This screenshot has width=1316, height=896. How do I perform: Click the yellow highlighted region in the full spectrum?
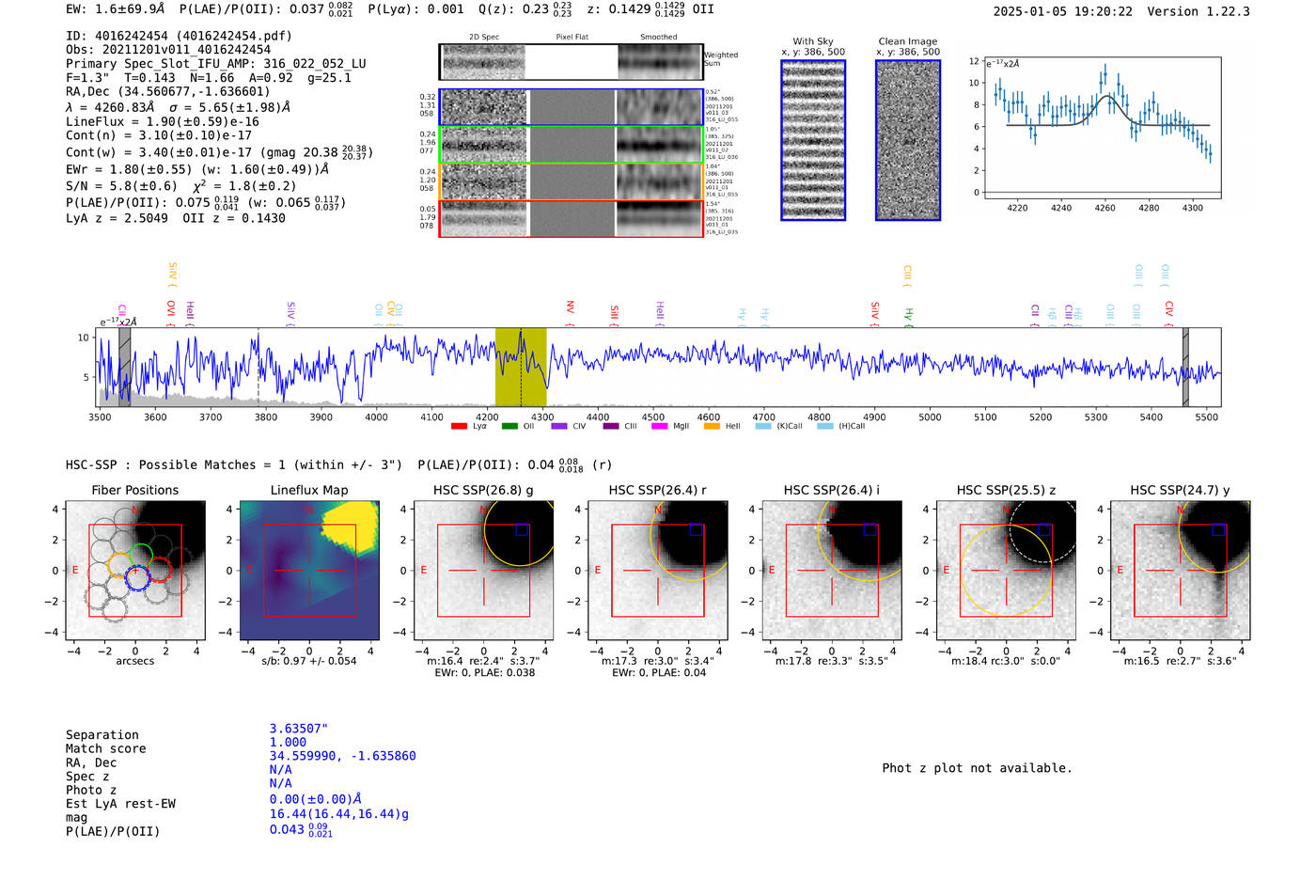pos(521,368)
